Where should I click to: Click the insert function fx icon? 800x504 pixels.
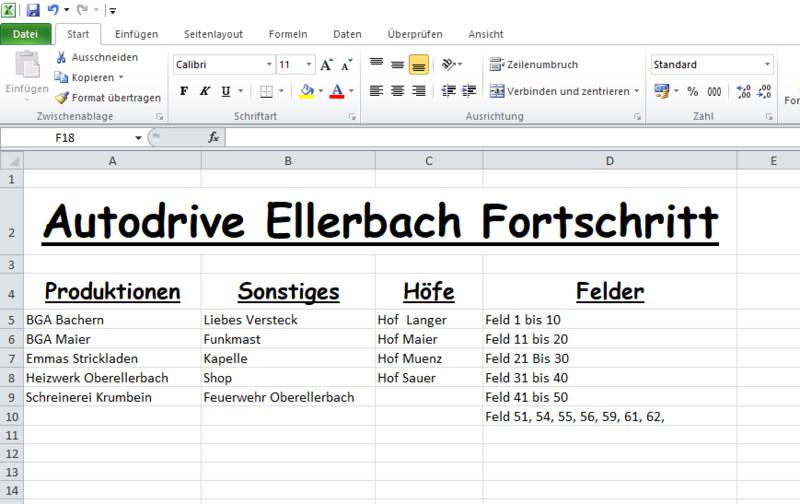pyautogui.click(x=213, y=137)
